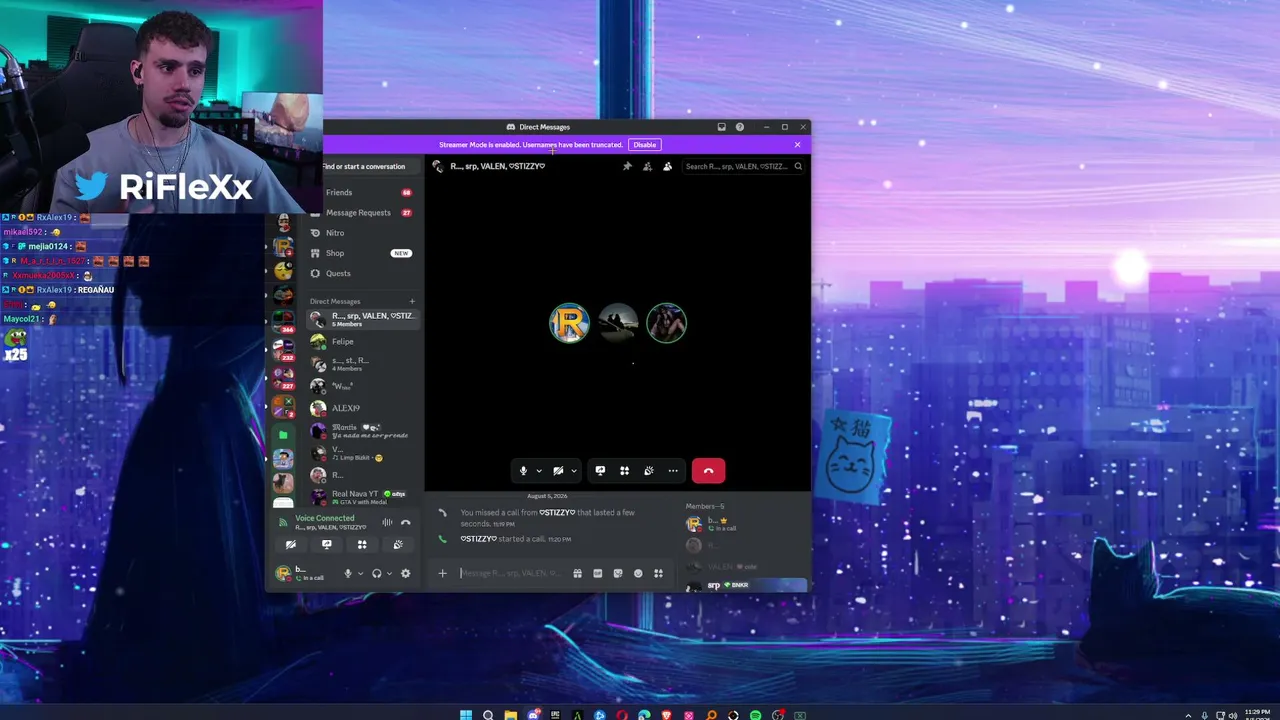Open the Discord Shop
Screen dimensions: 1280x720
361,253
